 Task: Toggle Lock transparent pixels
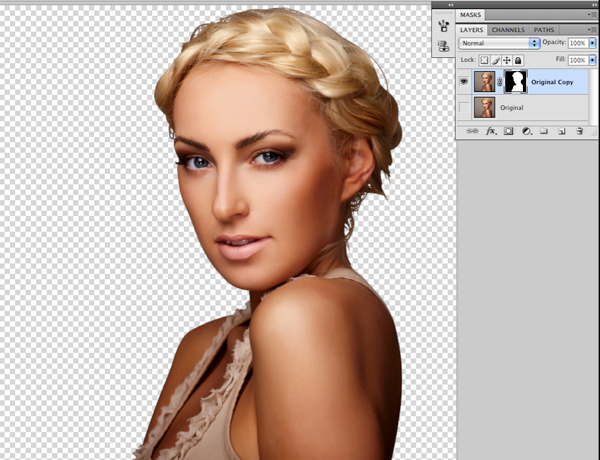484,60
